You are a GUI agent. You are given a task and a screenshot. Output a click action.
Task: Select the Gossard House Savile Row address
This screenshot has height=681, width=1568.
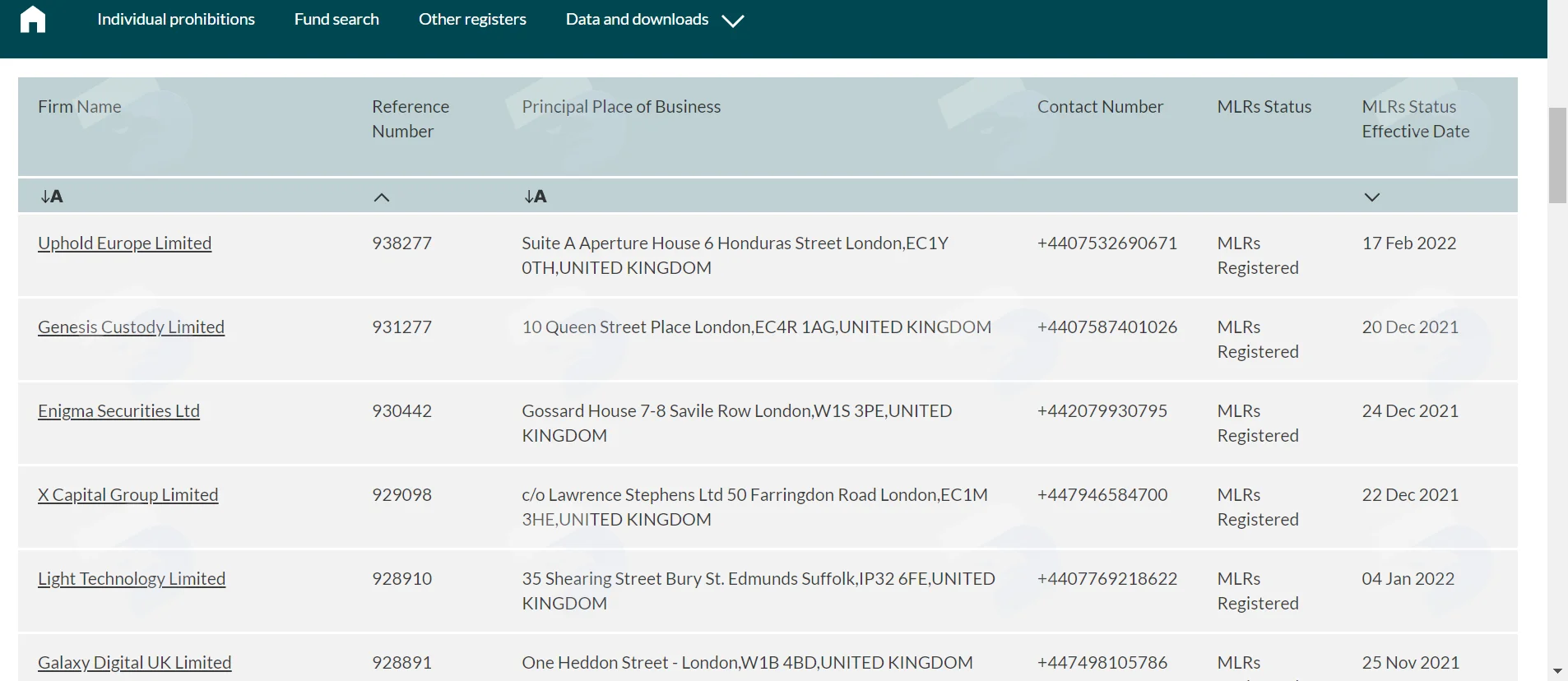pos(737,424)
